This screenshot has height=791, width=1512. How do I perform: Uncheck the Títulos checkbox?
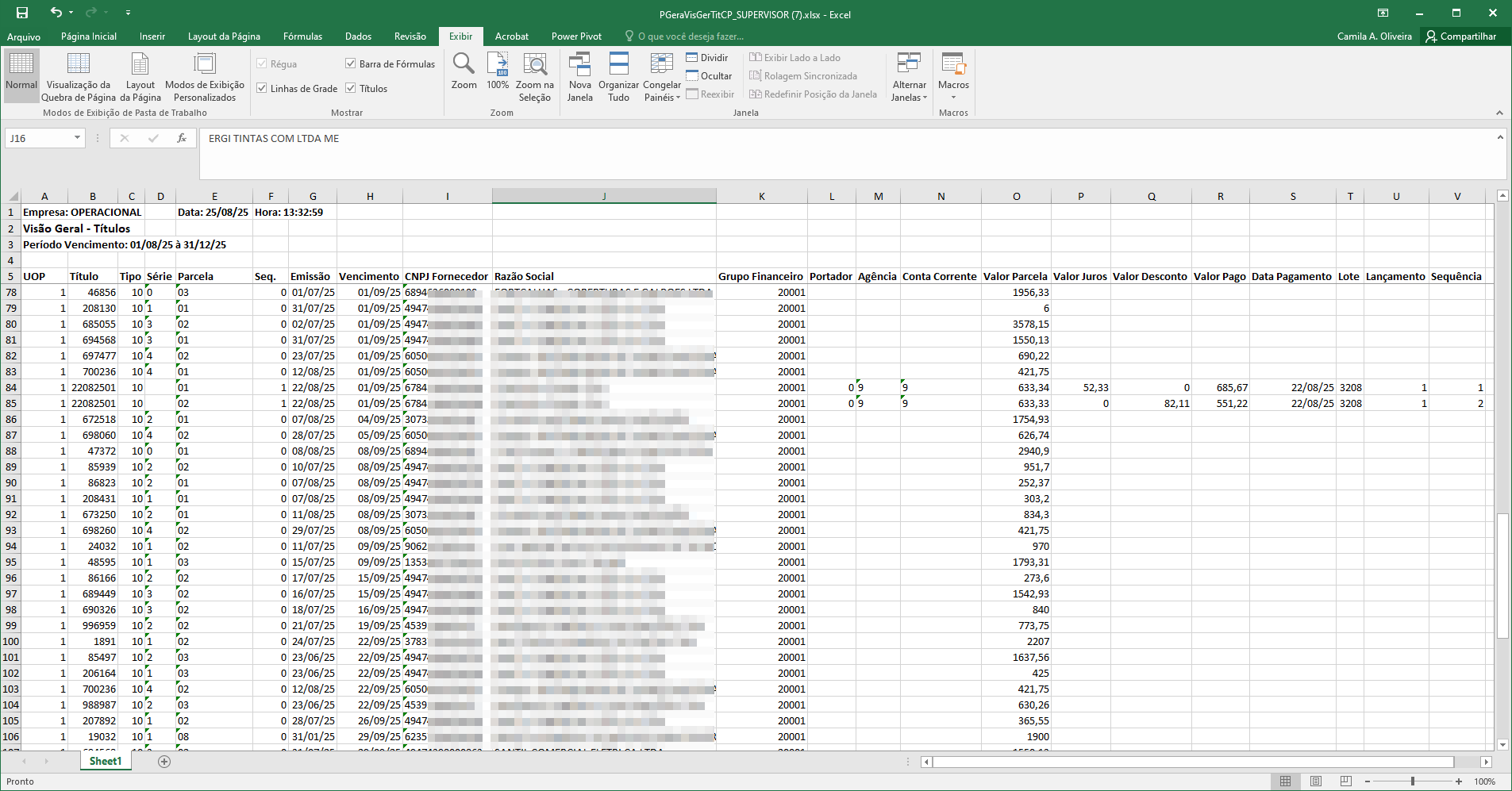tap(350, 88)
